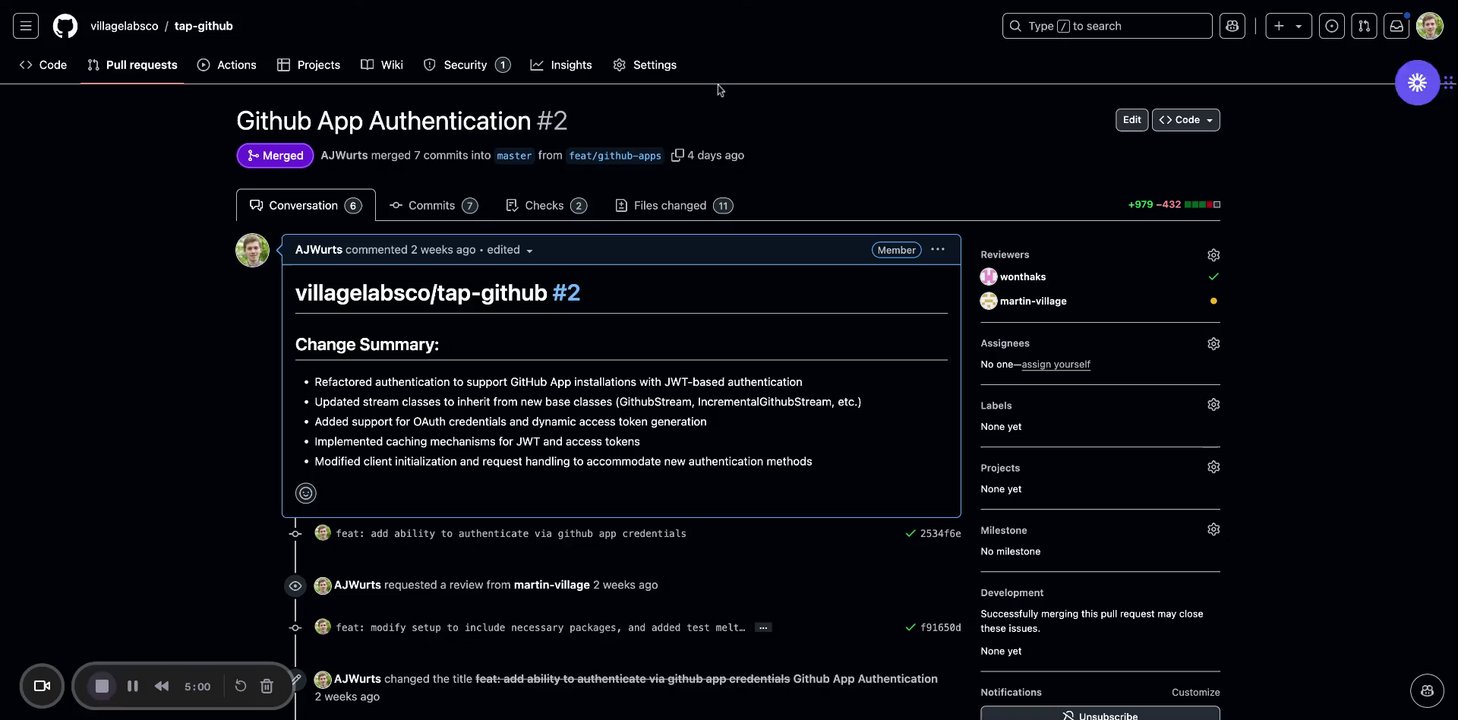Click the Edit title button
1458x720 pixels.
1131,120
